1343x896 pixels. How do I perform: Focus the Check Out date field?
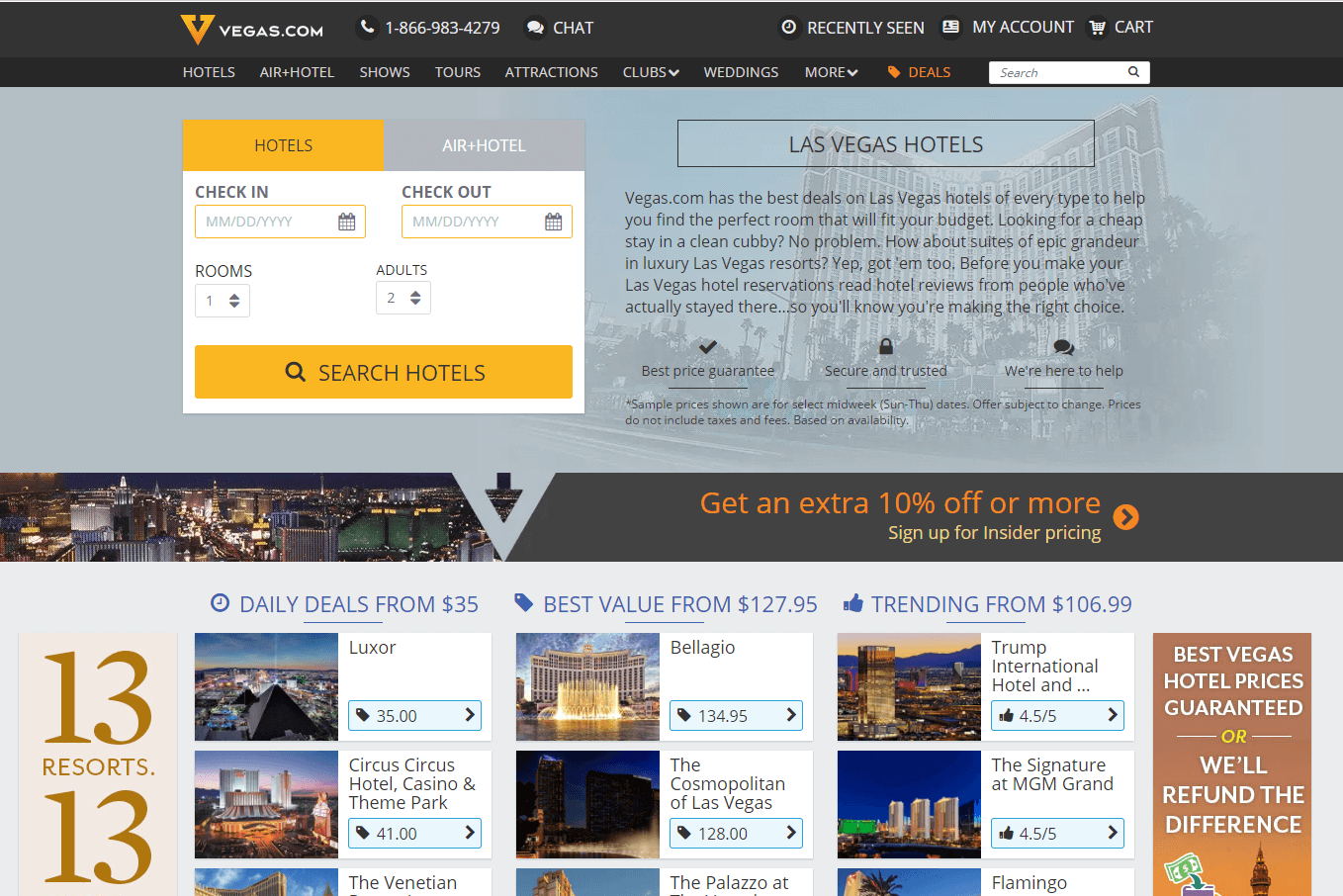pyautogui.click(x=487, y=222)
